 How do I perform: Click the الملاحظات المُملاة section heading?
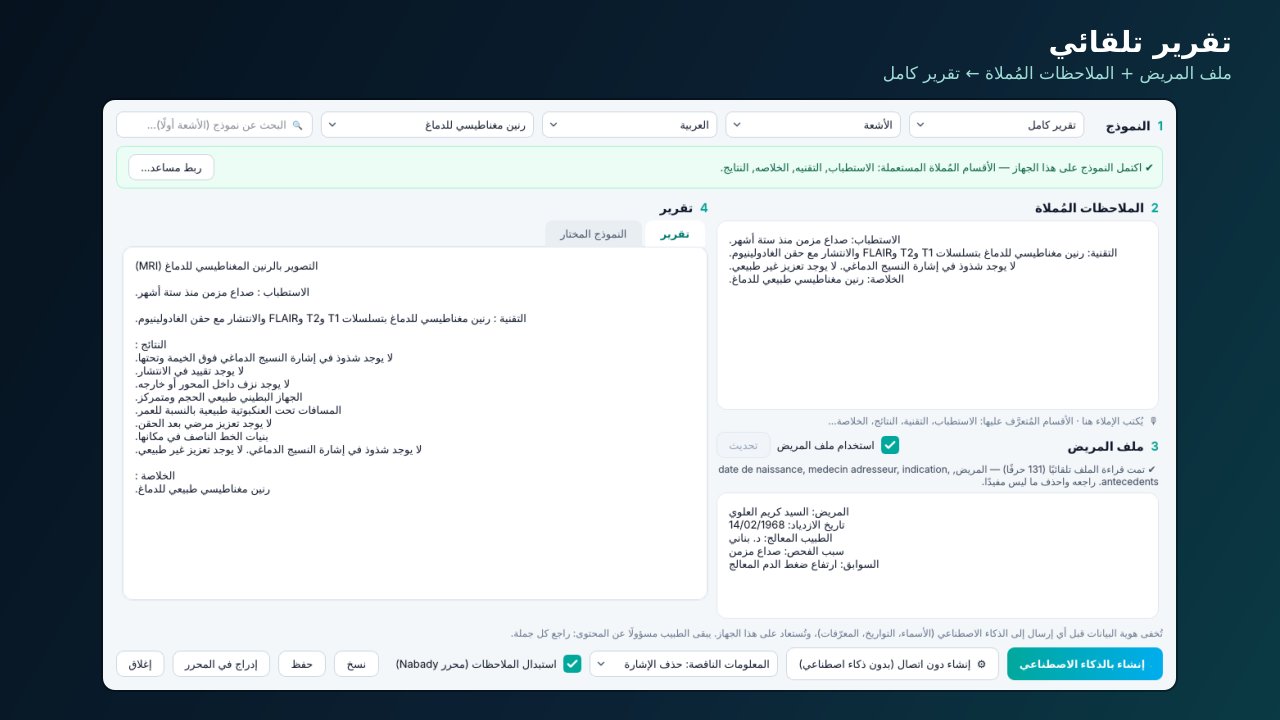[1089, 208]
